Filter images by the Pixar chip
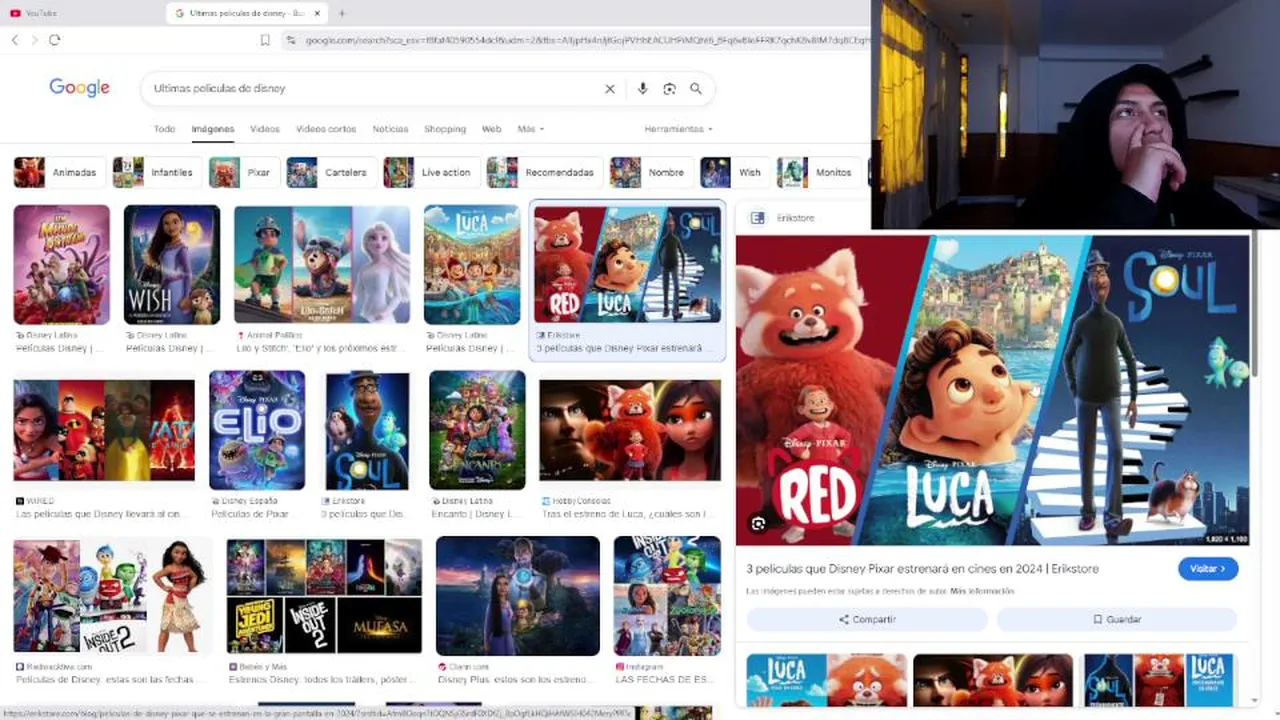 [242, 172]
